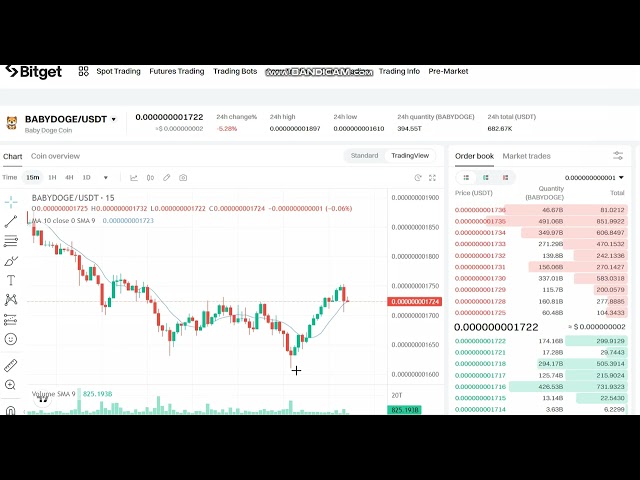
Task: Click the zoom in magnifier tool
Action: click(11, 385)
